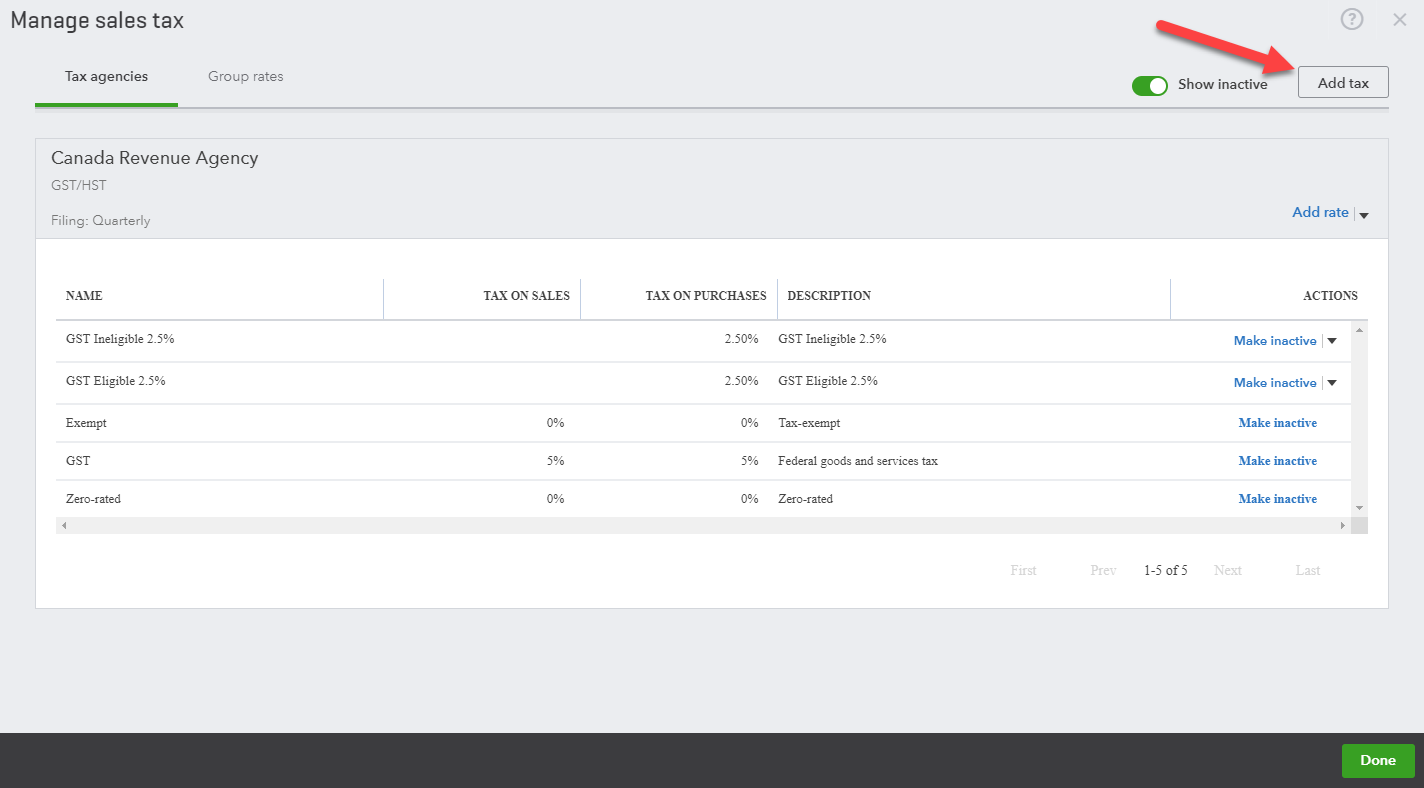
Task: Select the Tax agencies tab
Action: click(105, 76)
